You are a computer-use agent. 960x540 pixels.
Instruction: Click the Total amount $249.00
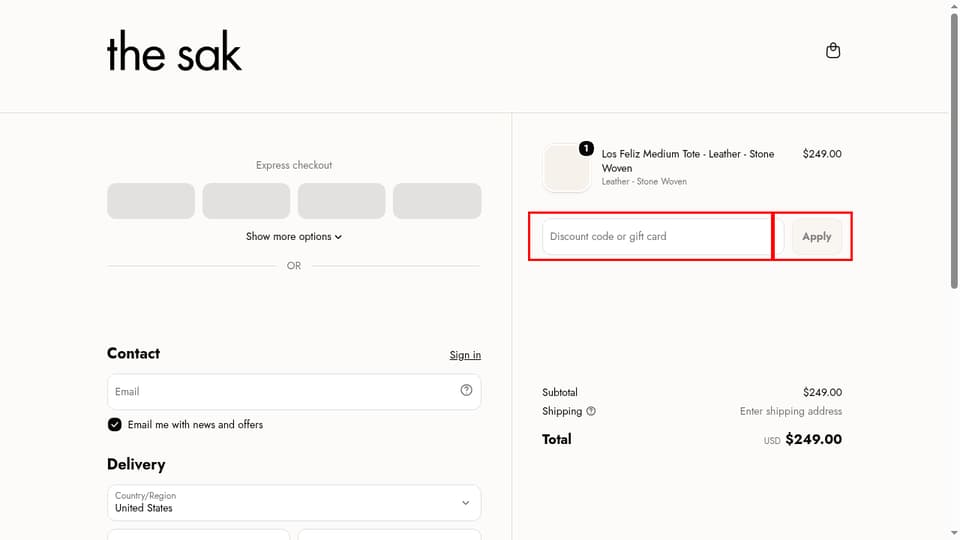[x=813, y=440]
